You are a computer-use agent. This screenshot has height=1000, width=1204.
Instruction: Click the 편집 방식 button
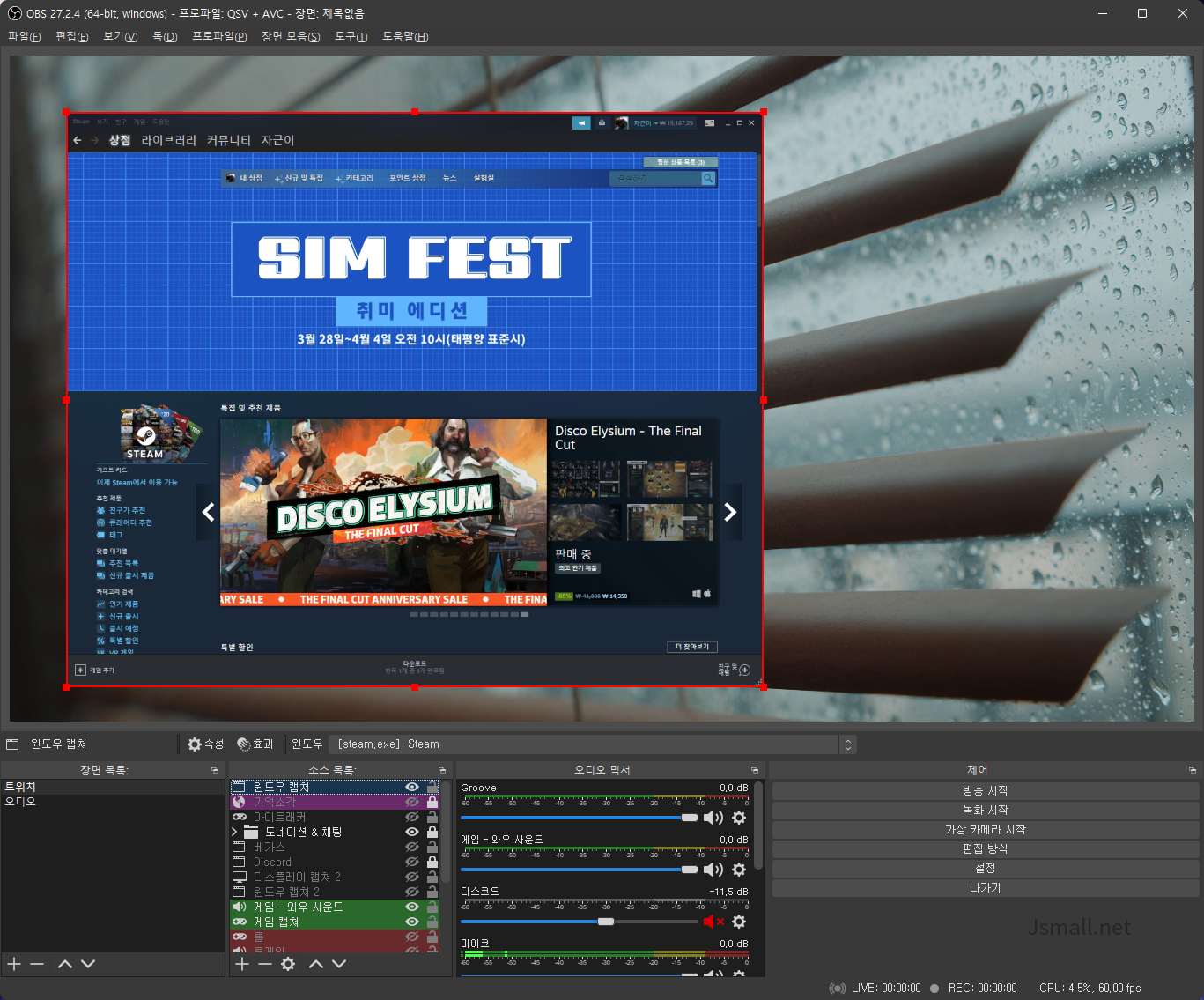986,848
